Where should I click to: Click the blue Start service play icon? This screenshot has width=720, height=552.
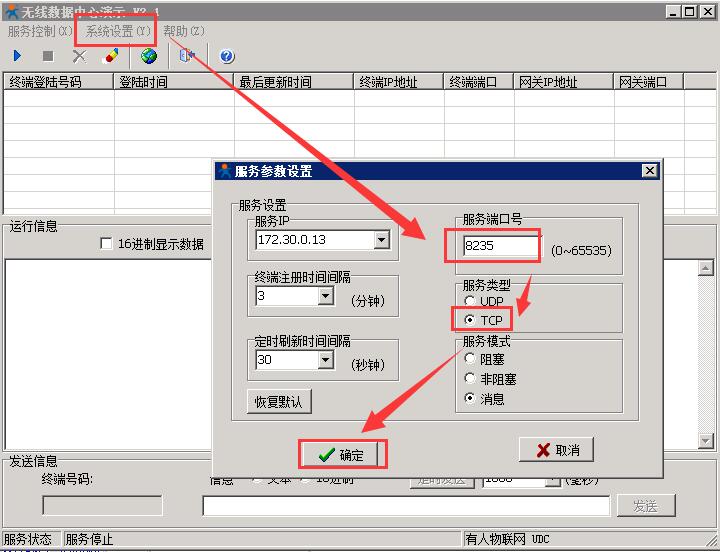pos(17,56)
